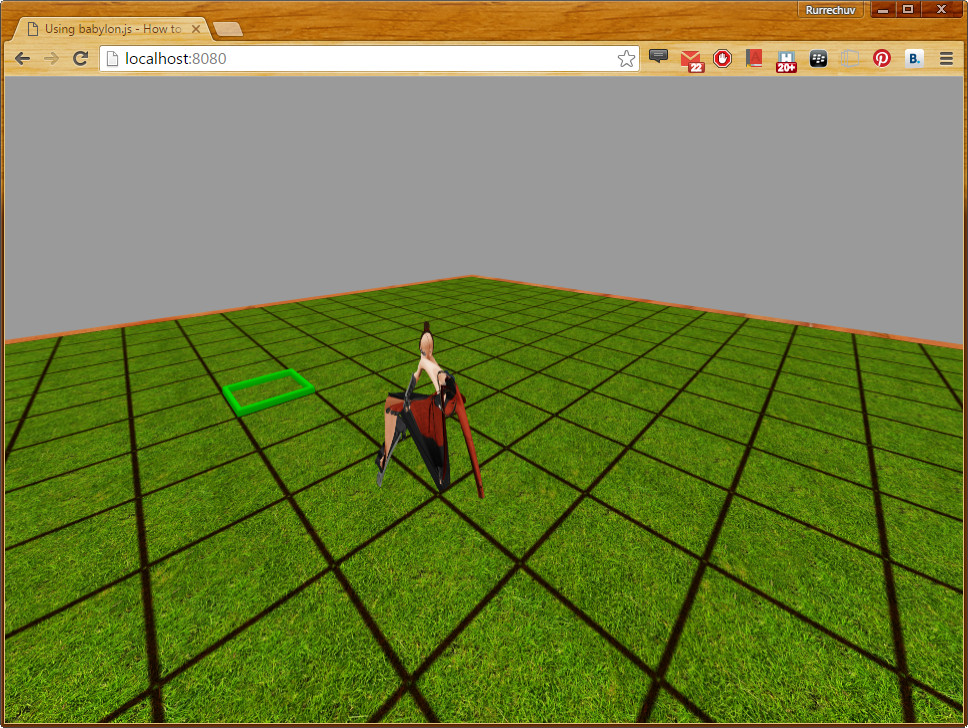Open the Pinterest extension
The image size is (968, 728).
(882, 59)
